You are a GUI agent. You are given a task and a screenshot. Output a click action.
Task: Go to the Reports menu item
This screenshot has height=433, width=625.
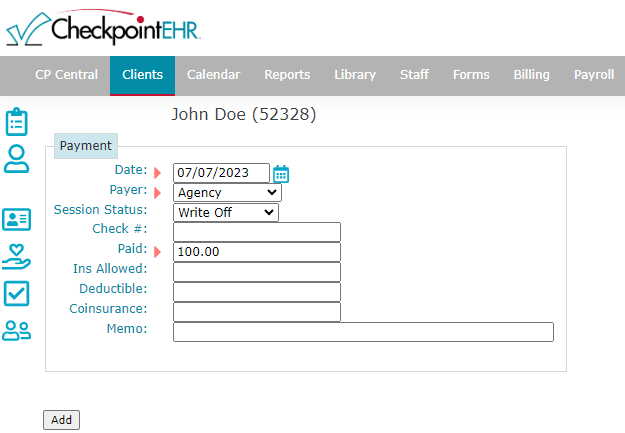(287, 75)
